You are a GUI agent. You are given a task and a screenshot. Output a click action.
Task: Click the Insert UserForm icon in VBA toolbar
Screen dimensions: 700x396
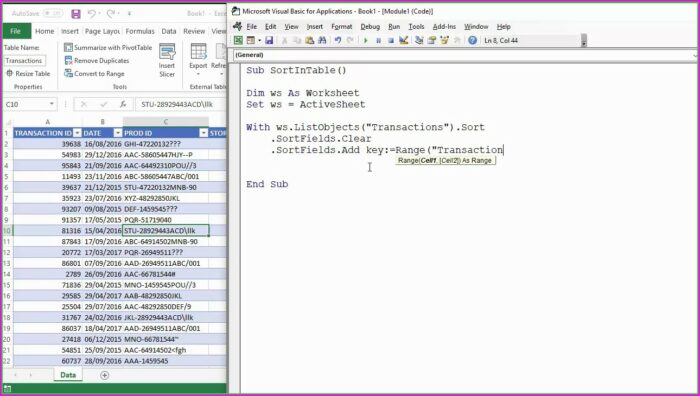pos(250,41)
